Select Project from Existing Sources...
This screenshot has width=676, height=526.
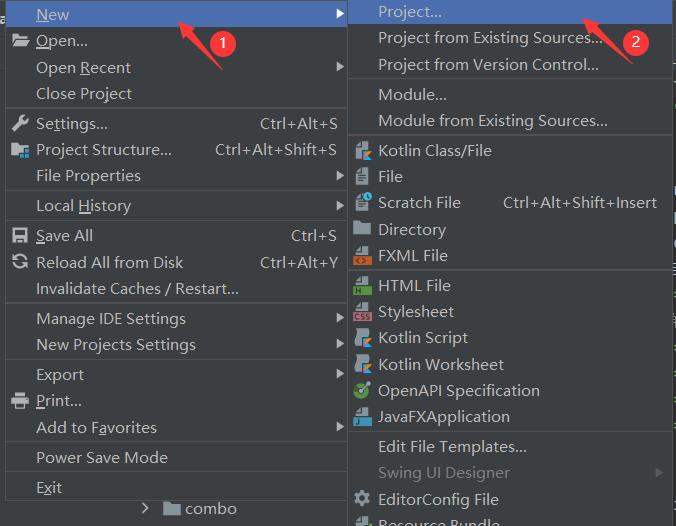pyautogui.click(x=510, y=38)
